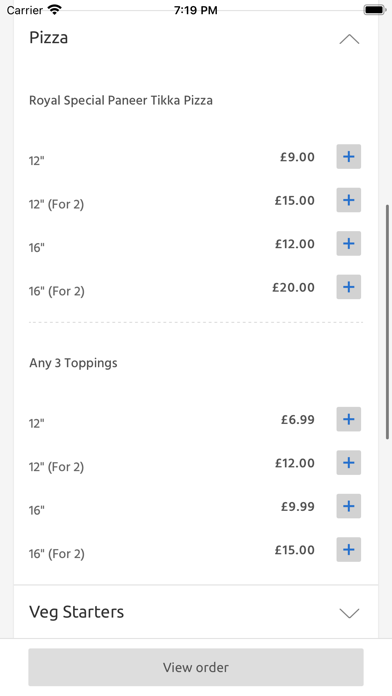Select Royal Special Paneer Tikka Pizza title
Viewport: 392px width, 696px height.
[121, 100]
